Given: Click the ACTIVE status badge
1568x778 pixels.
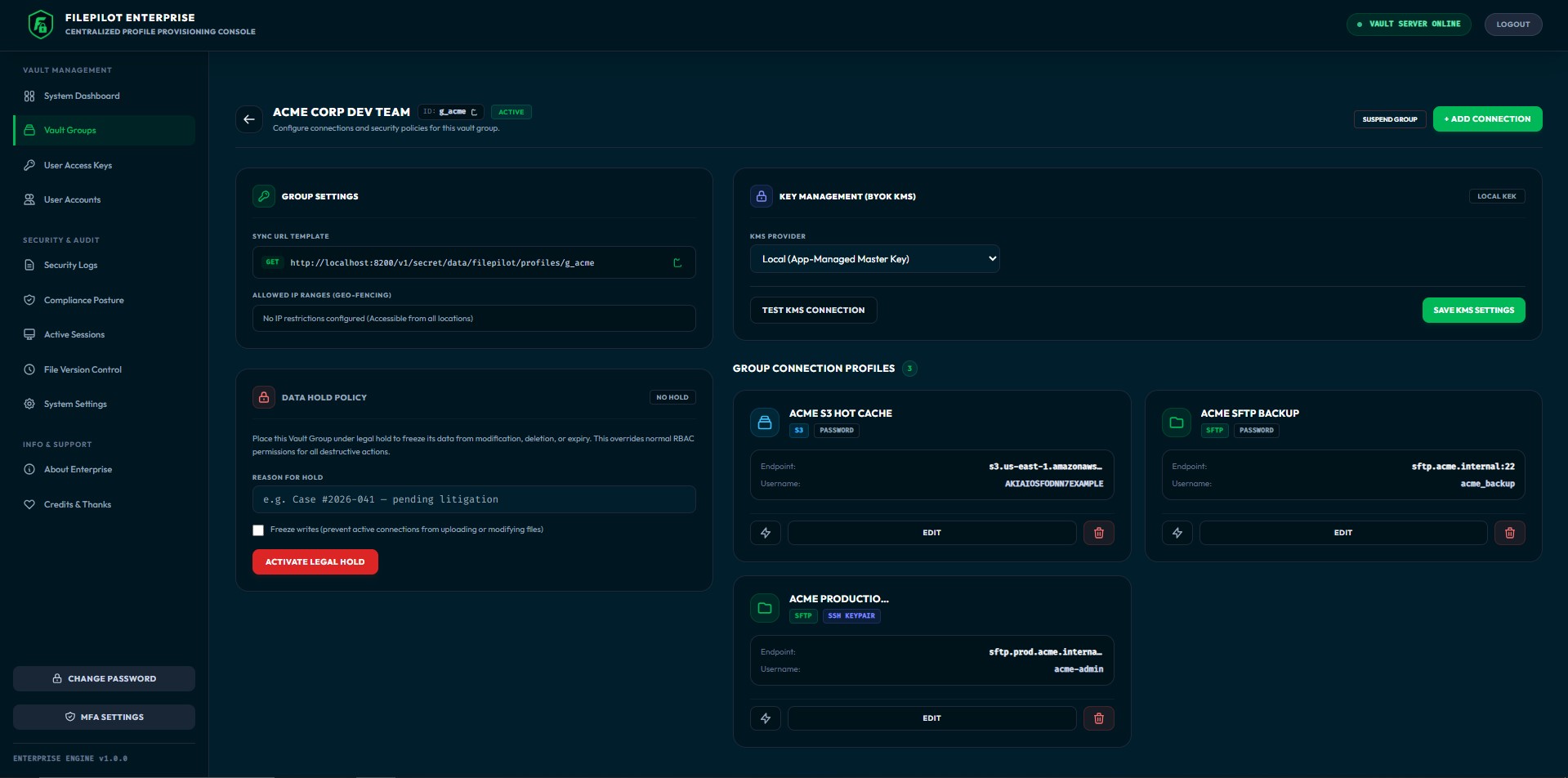Looking at the screenshot, I should pos(511,112).
